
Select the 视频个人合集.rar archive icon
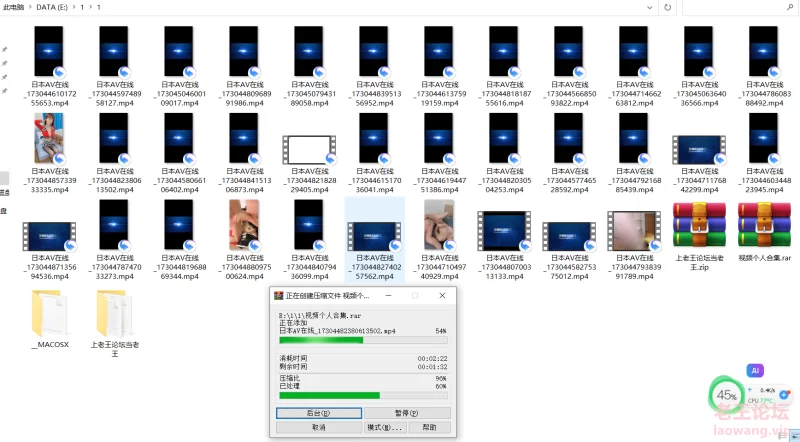[764, 224]
